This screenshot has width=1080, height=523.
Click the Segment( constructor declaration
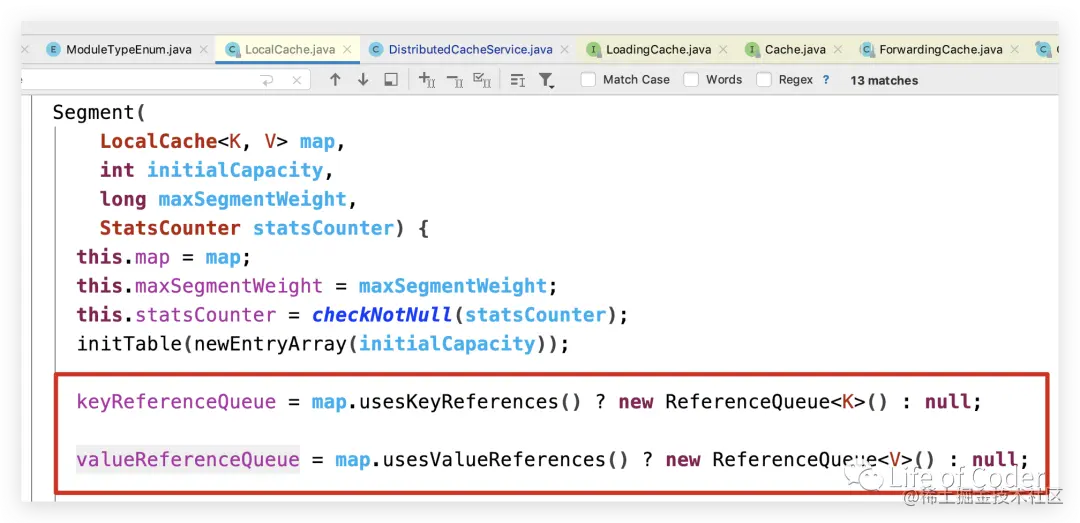(99, 112)
